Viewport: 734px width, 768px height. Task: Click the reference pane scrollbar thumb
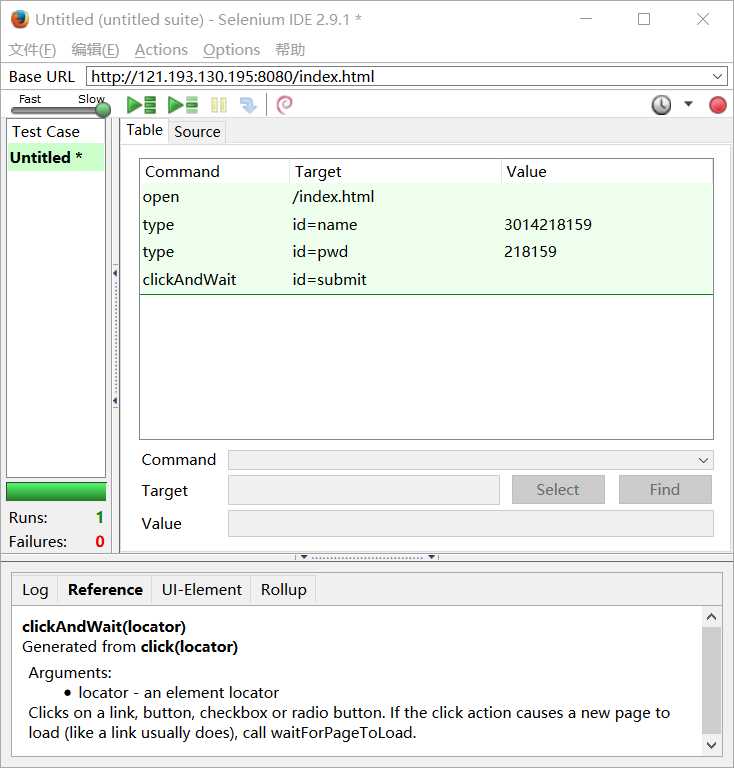pos(711,681)
